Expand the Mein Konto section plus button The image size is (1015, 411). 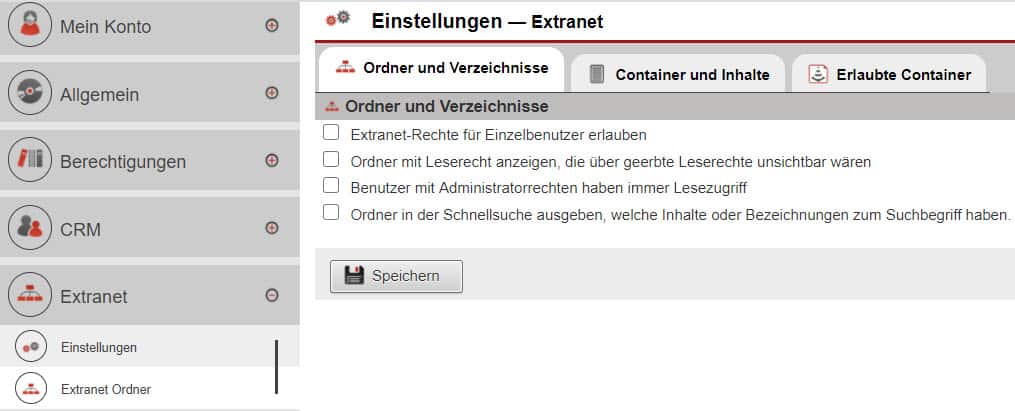tap(272, 25)
